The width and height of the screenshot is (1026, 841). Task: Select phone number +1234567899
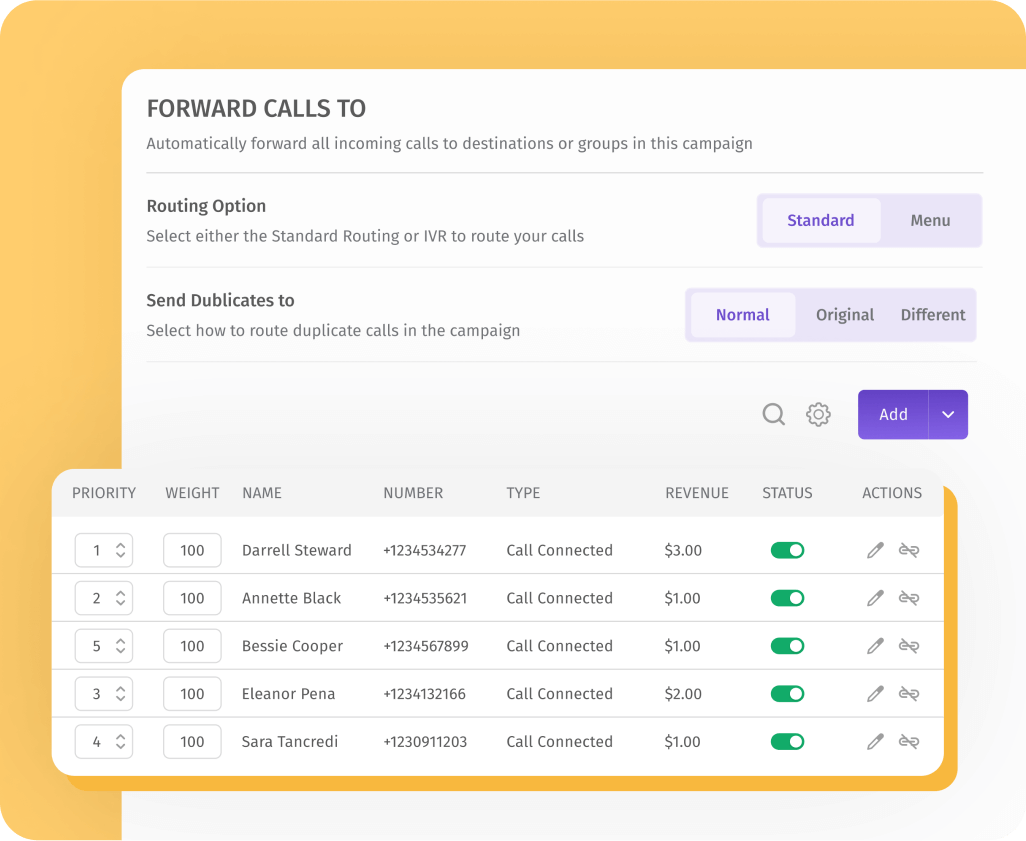click(426, 646)
